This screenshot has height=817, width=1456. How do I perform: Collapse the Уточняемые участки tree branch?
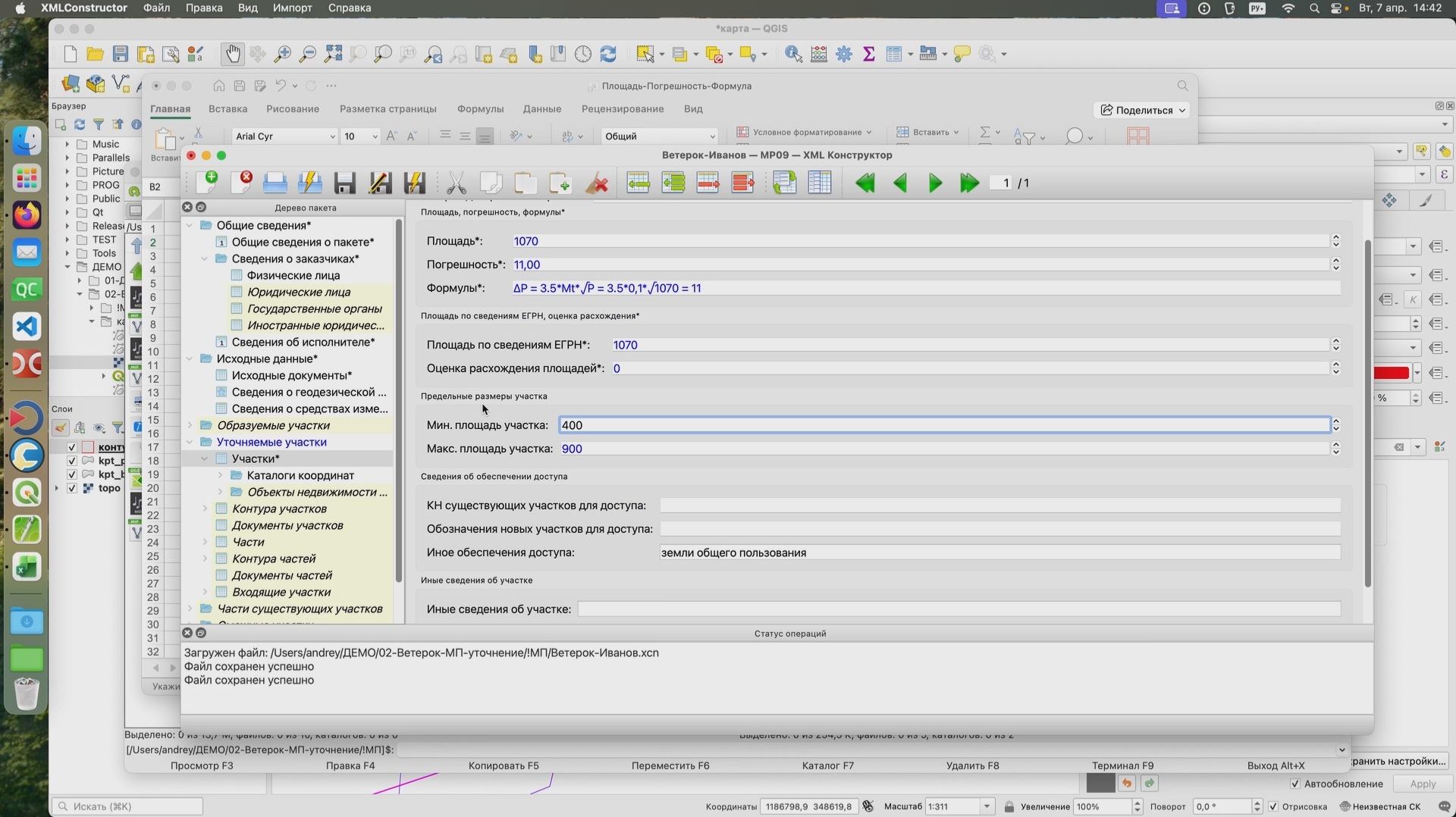189,442
